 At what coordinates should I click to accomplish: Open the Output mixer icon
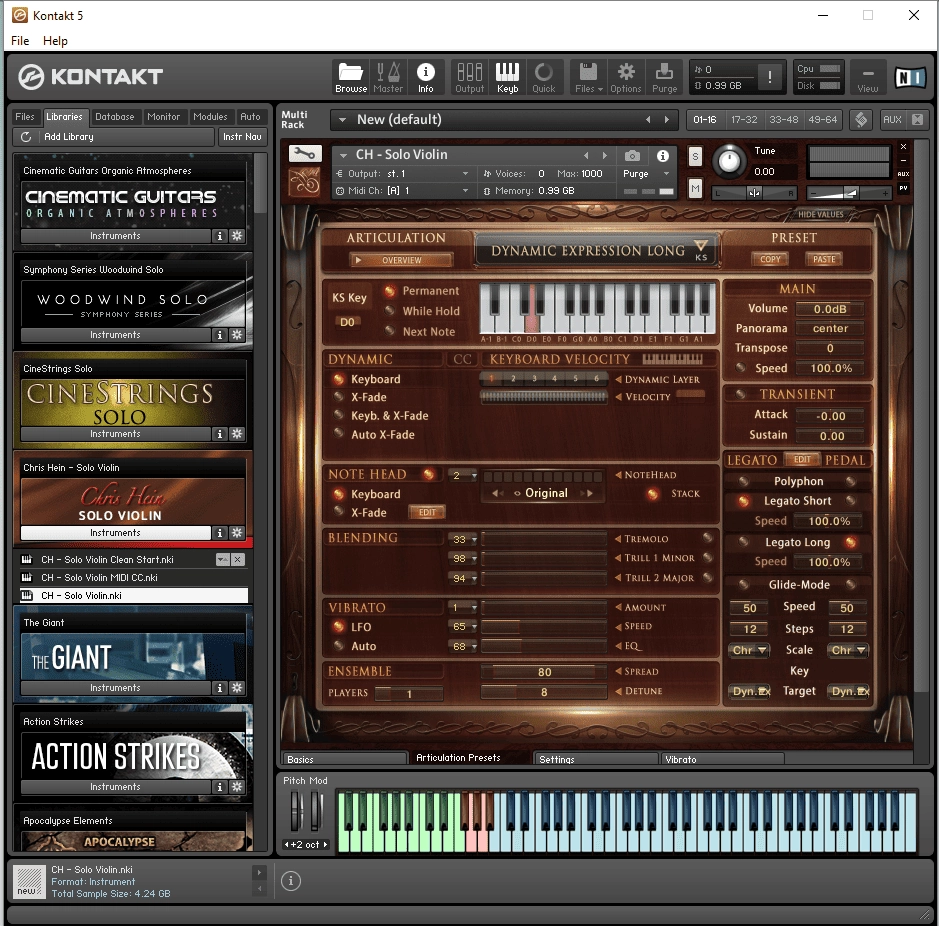470,77
